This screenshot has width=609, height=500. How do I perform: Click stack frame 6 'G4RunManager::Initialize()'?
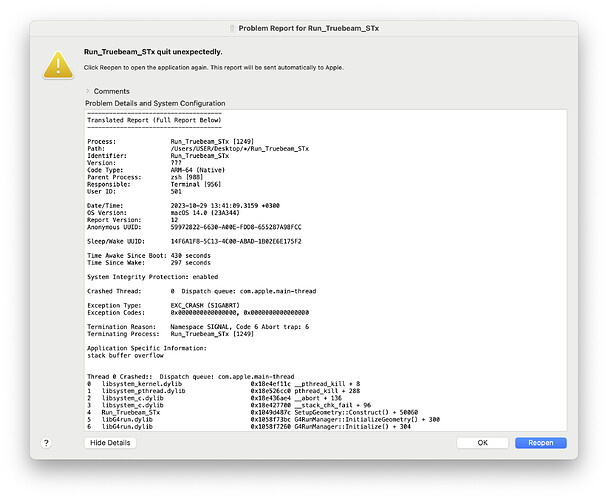(x=249, y=427)
